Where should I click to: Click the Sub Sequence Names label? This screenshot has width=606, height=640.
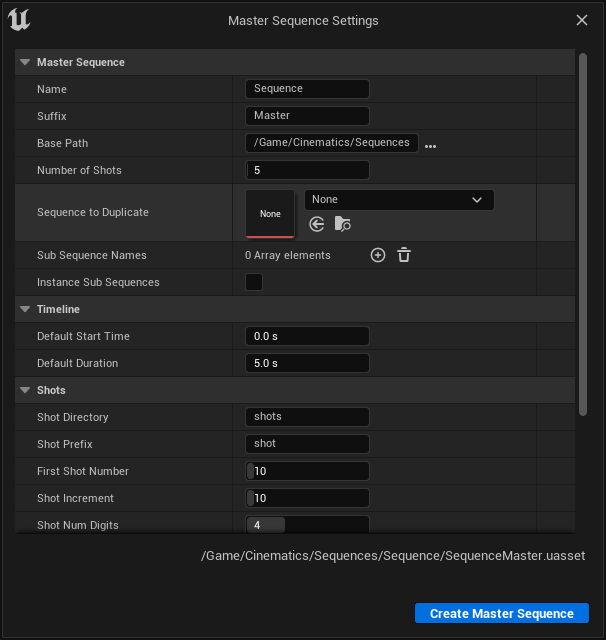tap(92, 255)
